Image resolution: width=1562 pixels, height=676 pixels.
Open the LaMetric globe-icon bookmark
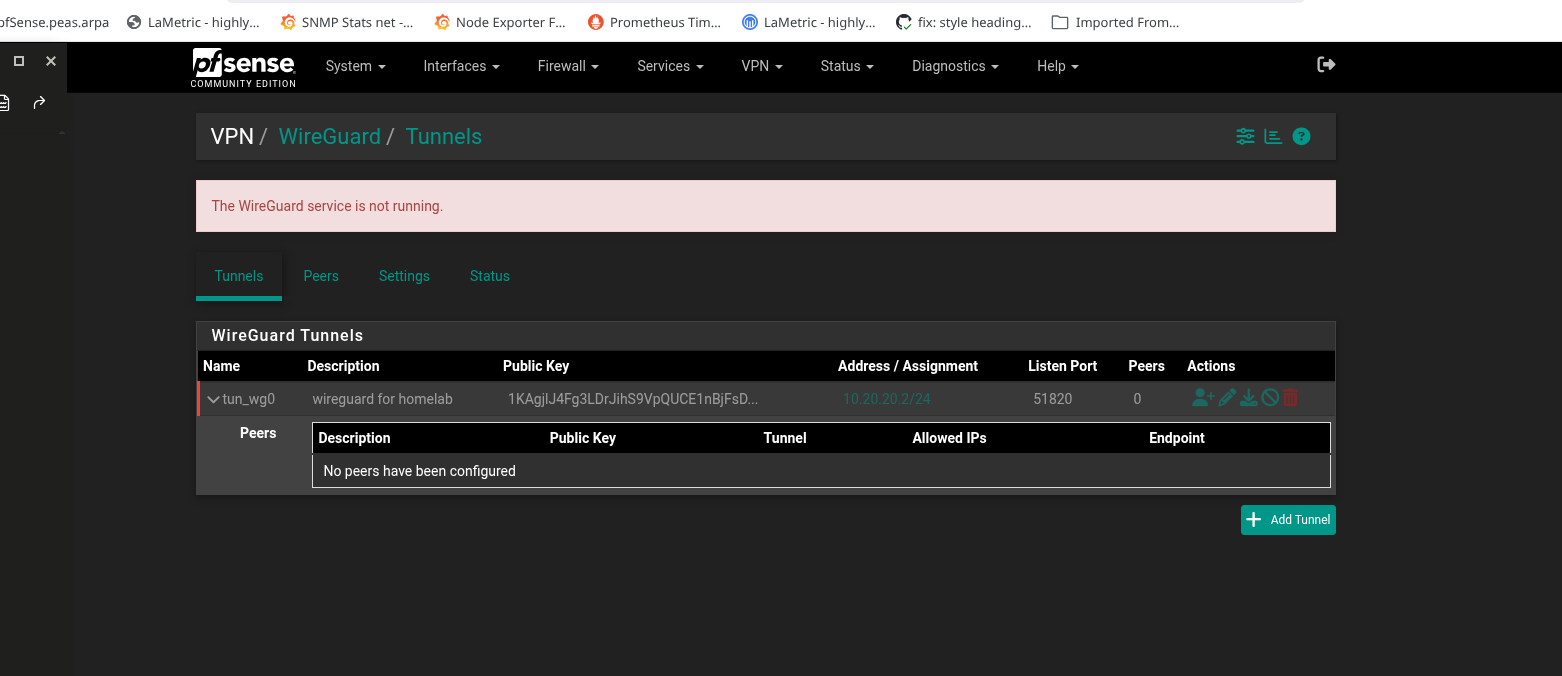point(194,22)
